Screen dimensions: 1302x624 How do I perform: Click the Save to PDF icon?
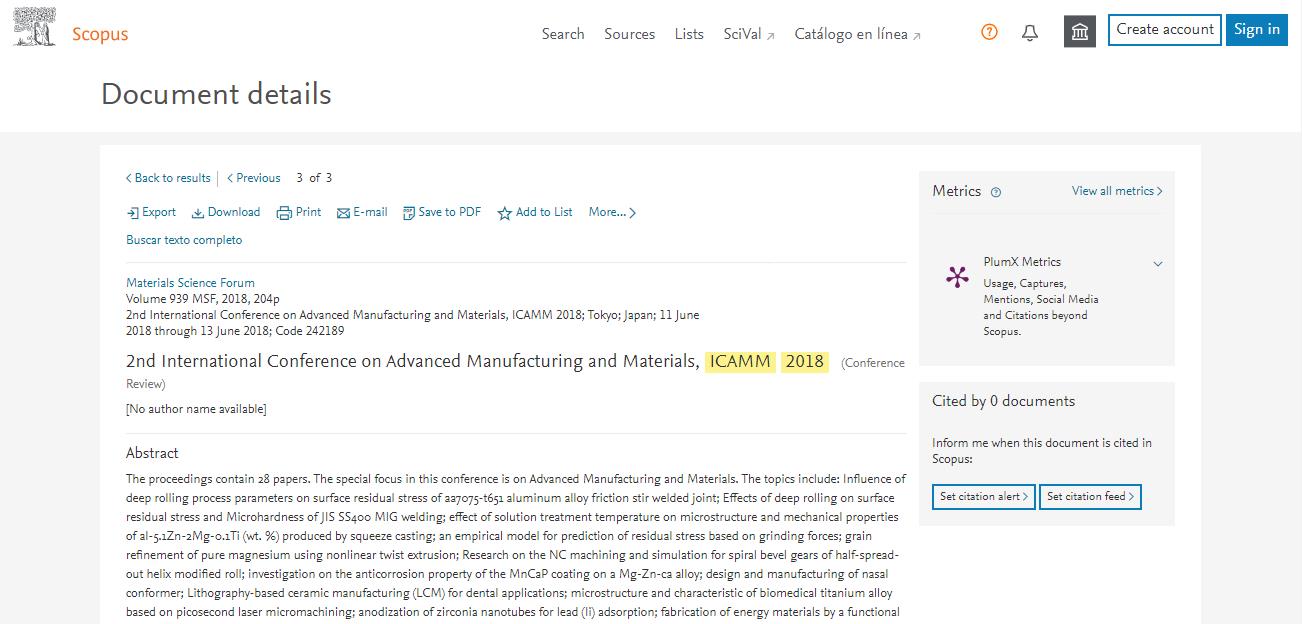click(x=408, y=213)
